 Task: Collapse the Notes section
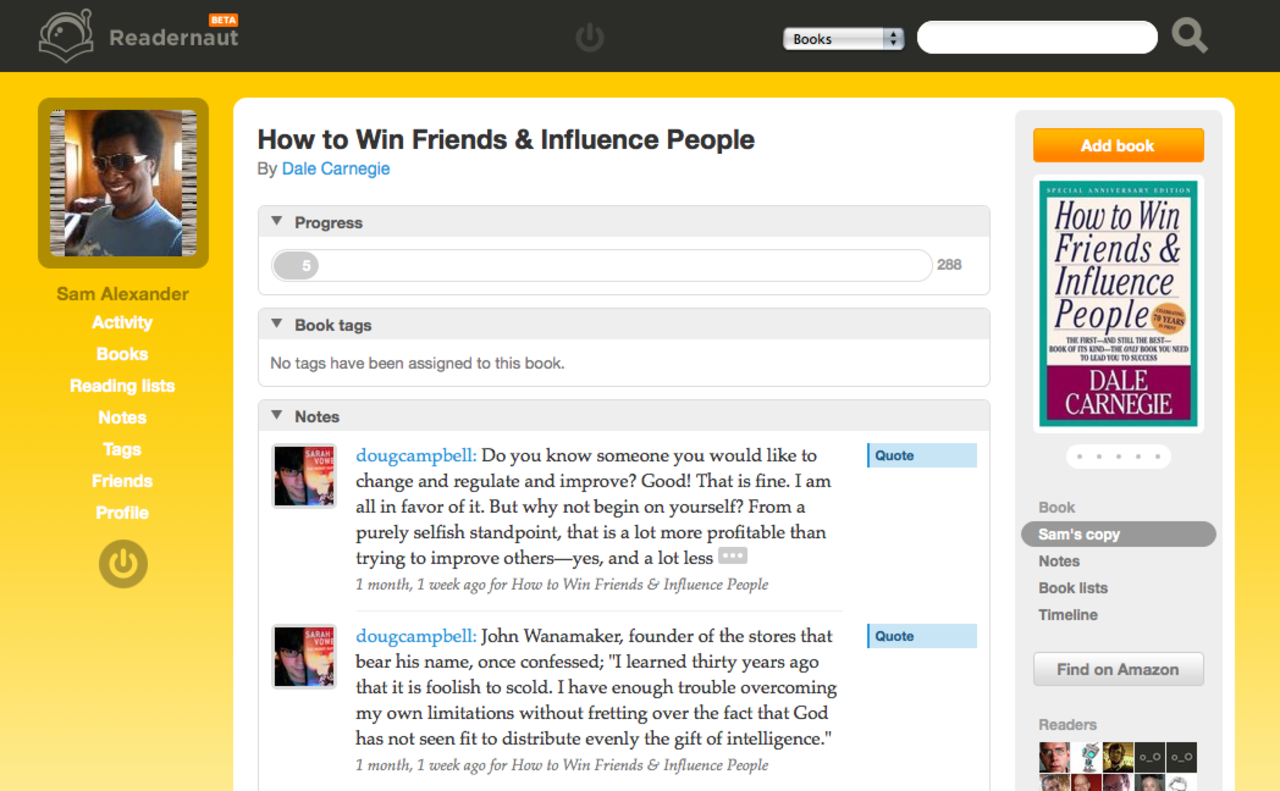(x=277, y=416)
